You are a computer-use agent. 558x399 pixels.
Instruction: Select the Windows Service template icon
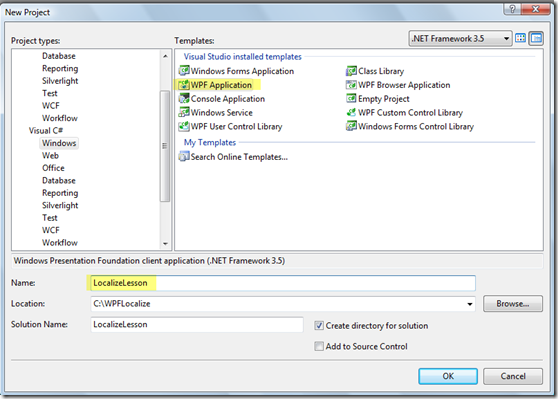tap(184, 112)
